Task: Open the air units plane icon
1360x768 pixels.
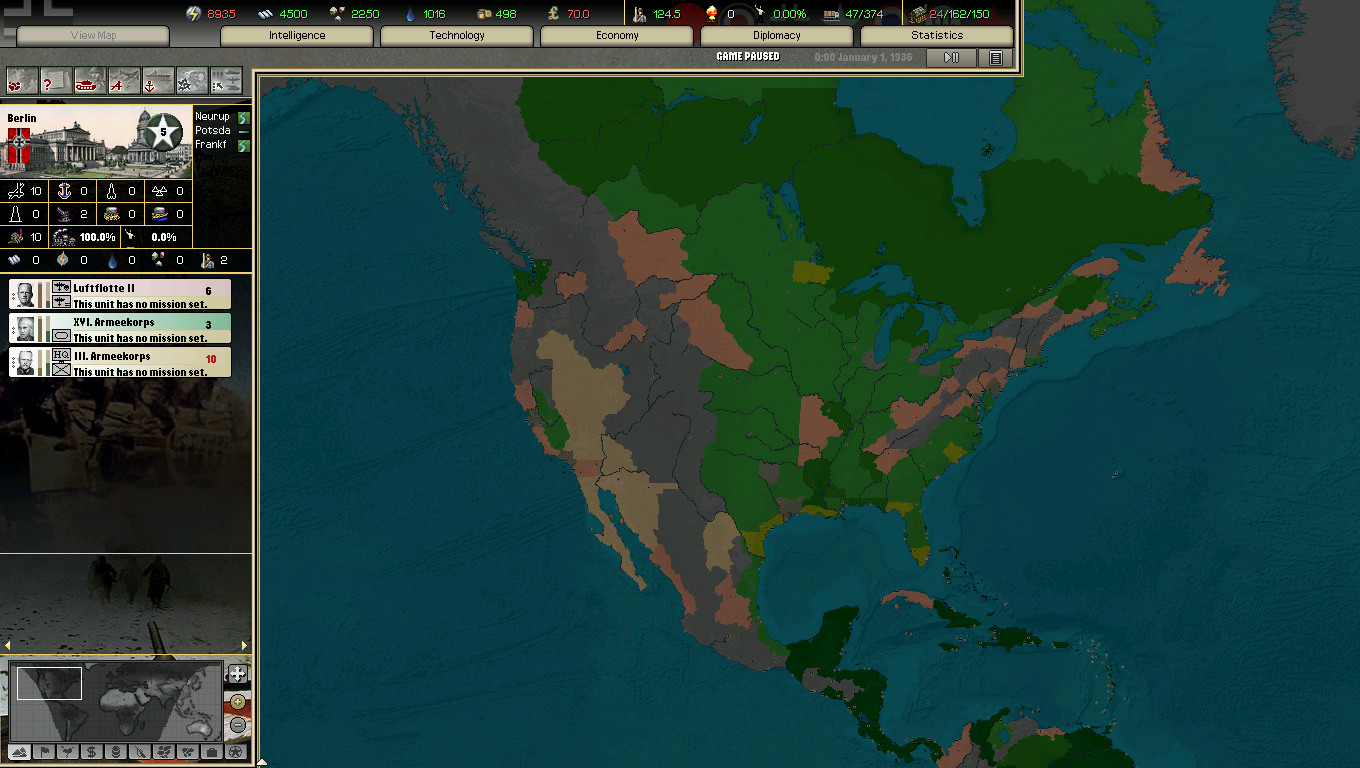Action: point(124,81)
